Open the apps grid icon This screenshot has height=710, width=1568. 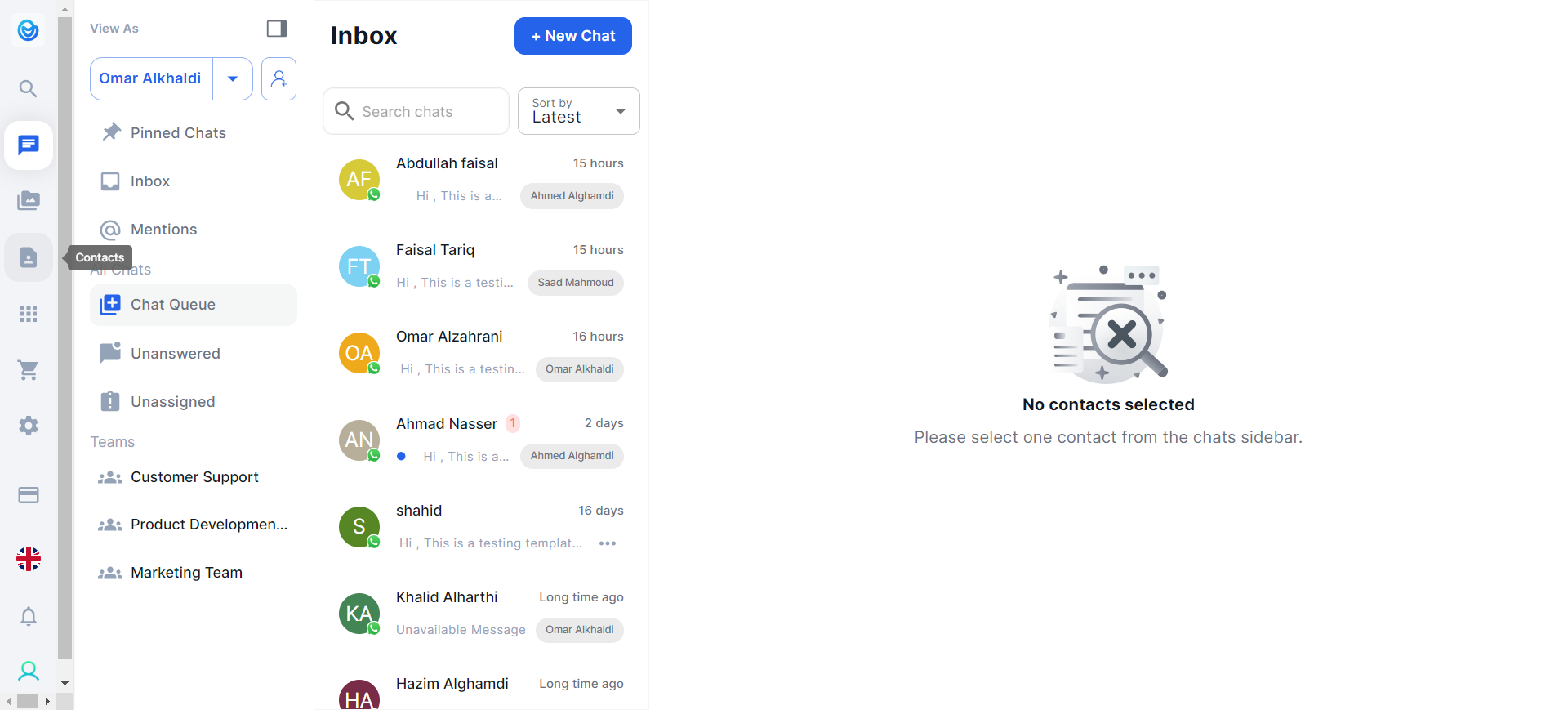click(29, 314)
